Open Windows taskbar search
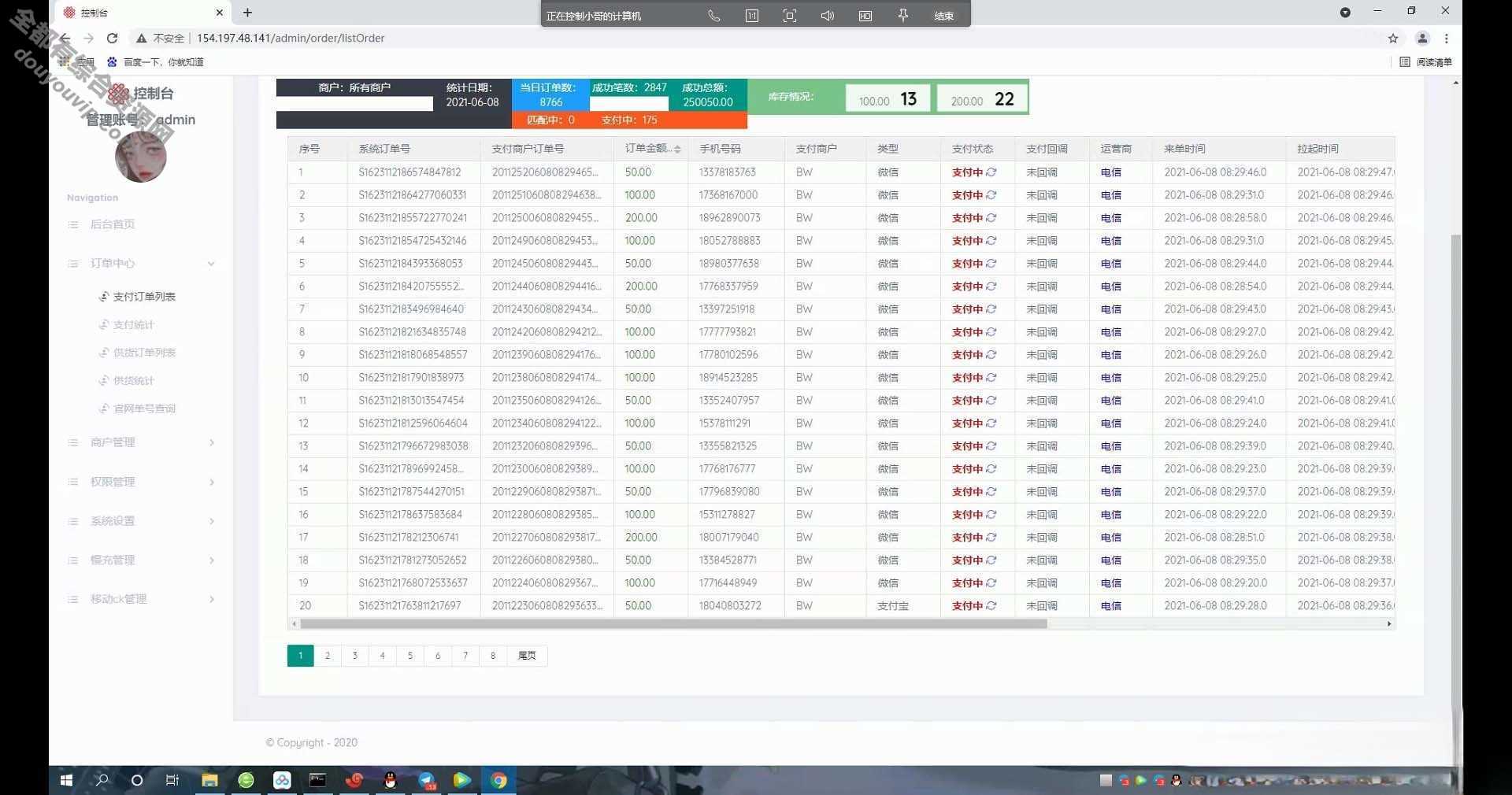 102,780
